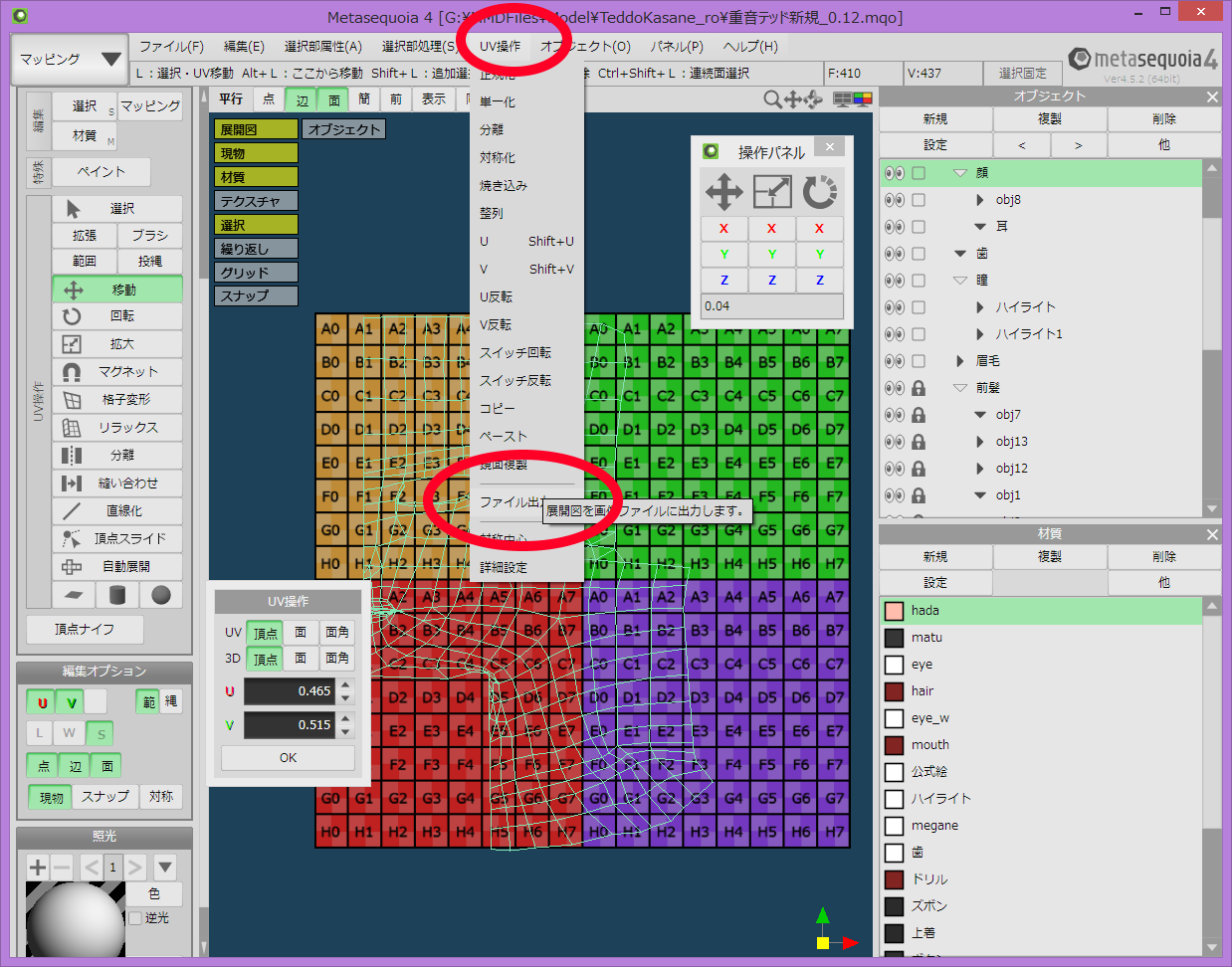The image size is (1232, 967).
Task: Collapse the 耳 tree node
Action: (980, 227)
